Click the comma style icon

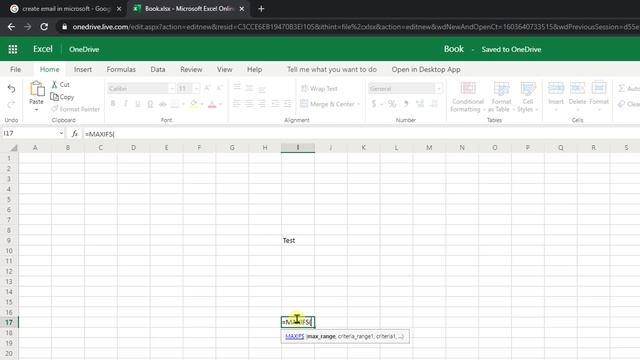tap(406, 104)
